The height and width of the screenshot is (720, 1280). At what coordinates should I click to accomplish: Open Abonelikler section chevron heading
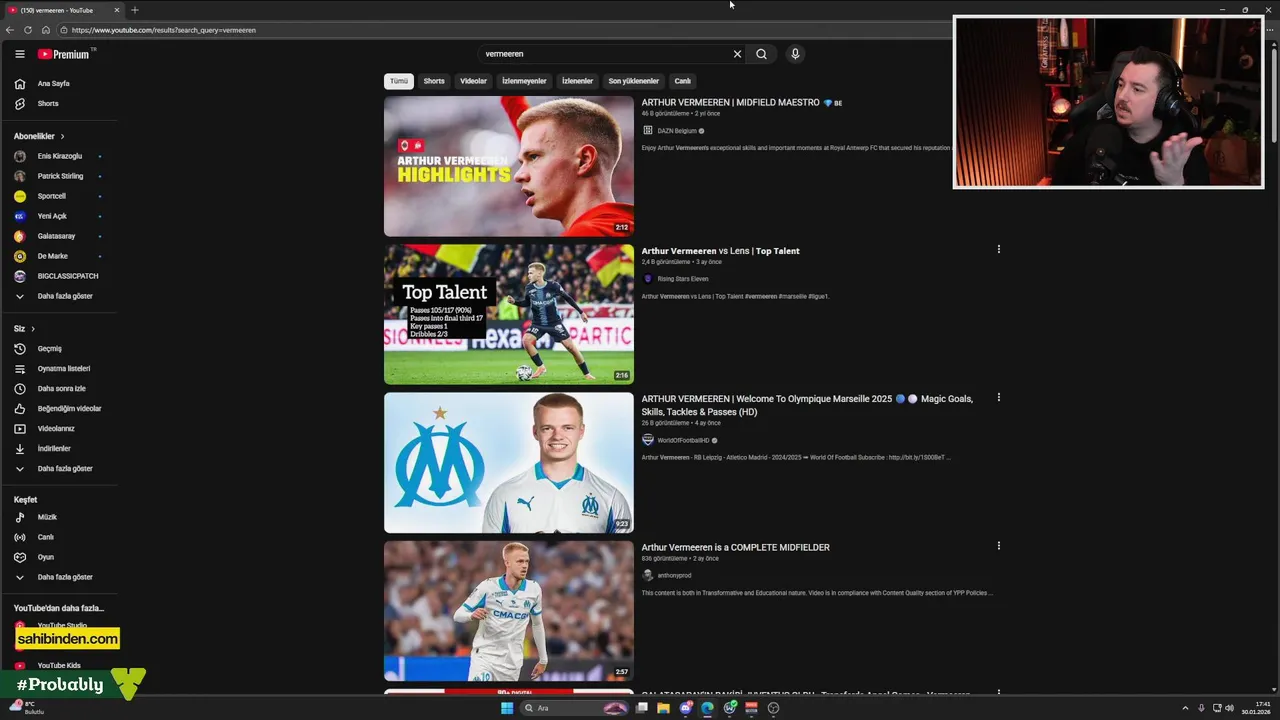(39, 136)
